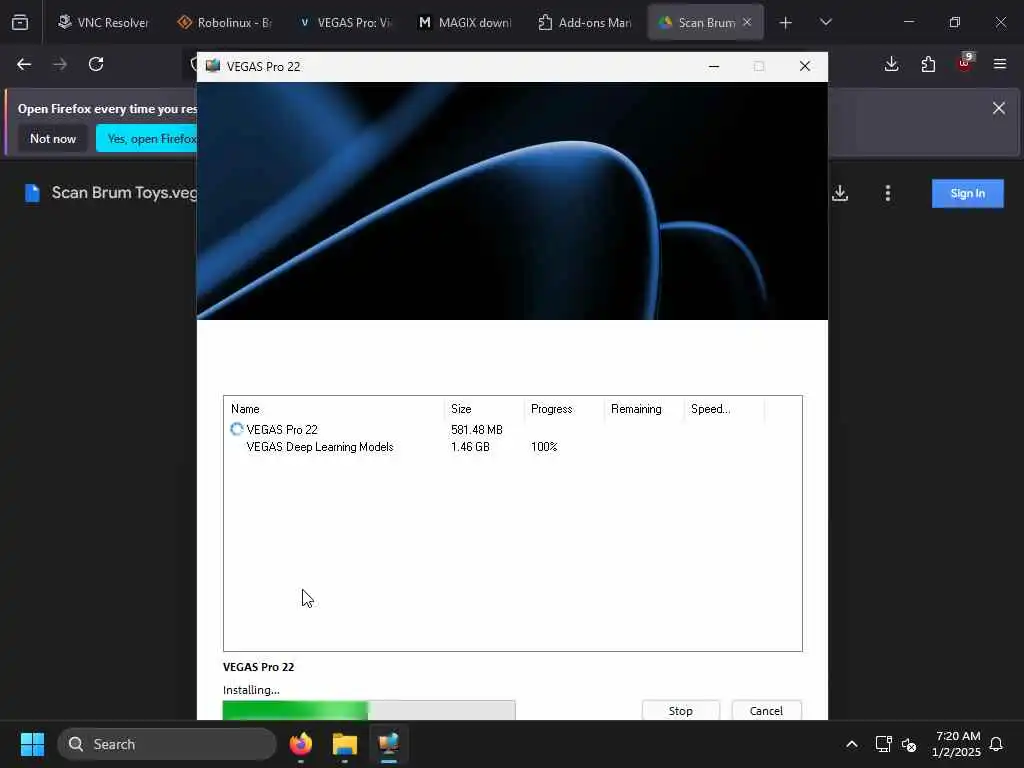Open the muted volume tray icon
Viewport: 1024px width, 768px height.
click(909, 744)
